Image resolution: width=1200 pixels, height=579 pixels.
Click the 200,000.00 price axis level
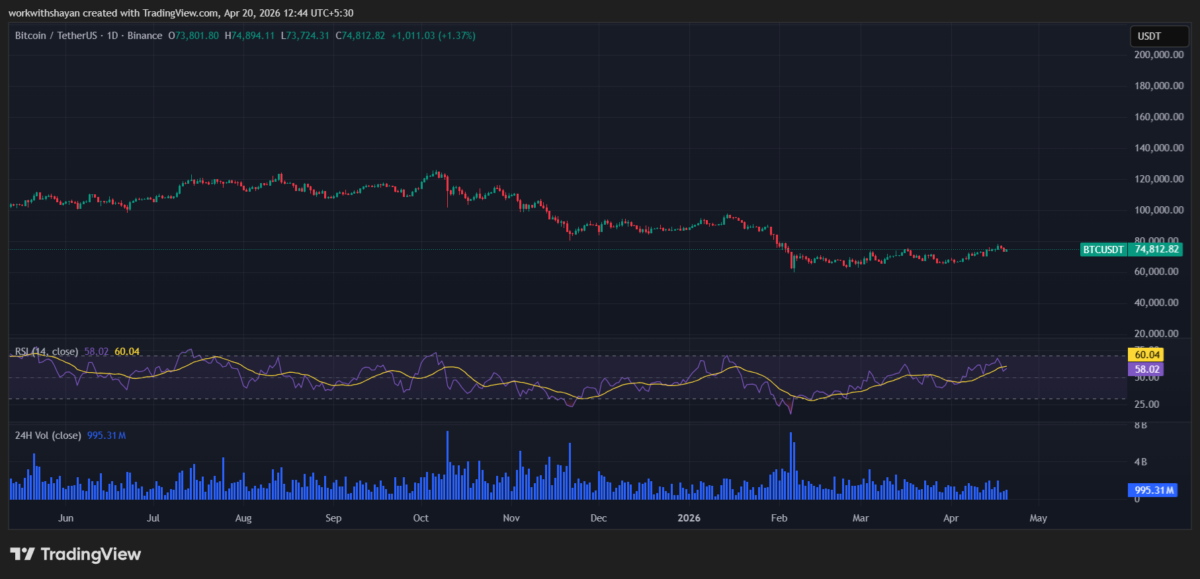(1158, 55)
